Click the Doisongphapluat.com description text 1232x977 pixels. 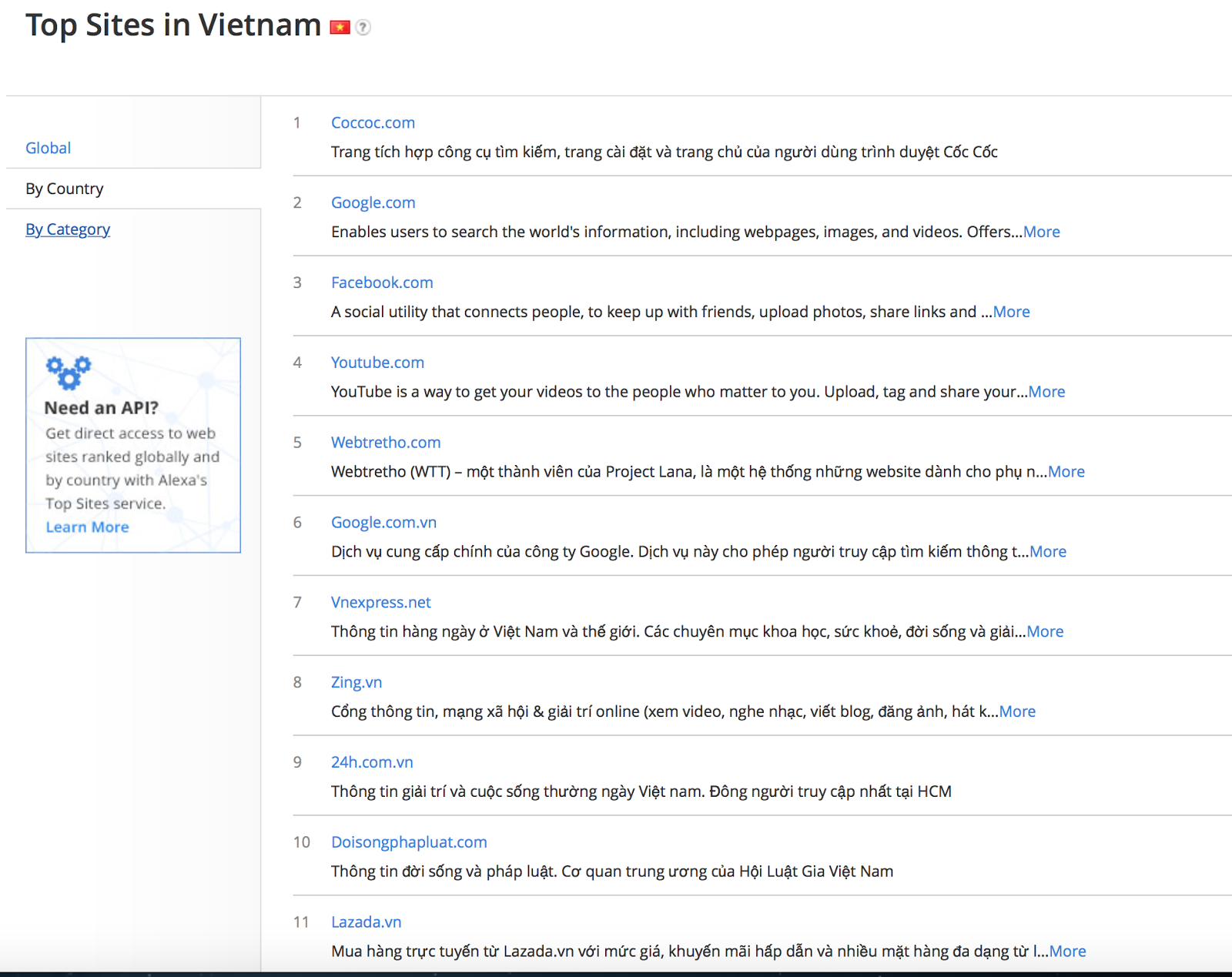pos(612,872)
